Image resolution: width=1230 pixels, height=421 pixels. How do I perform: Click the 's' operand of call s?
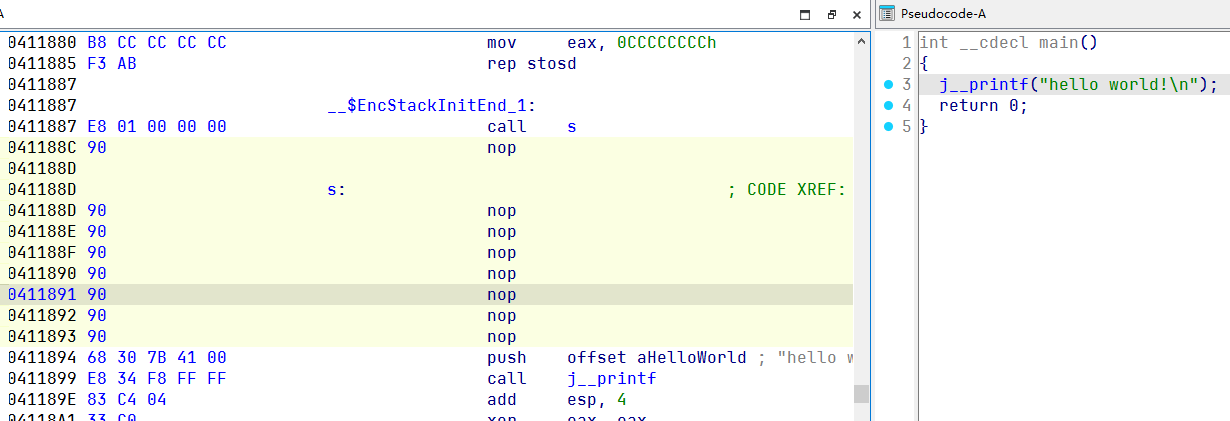(x=571, y=127)
